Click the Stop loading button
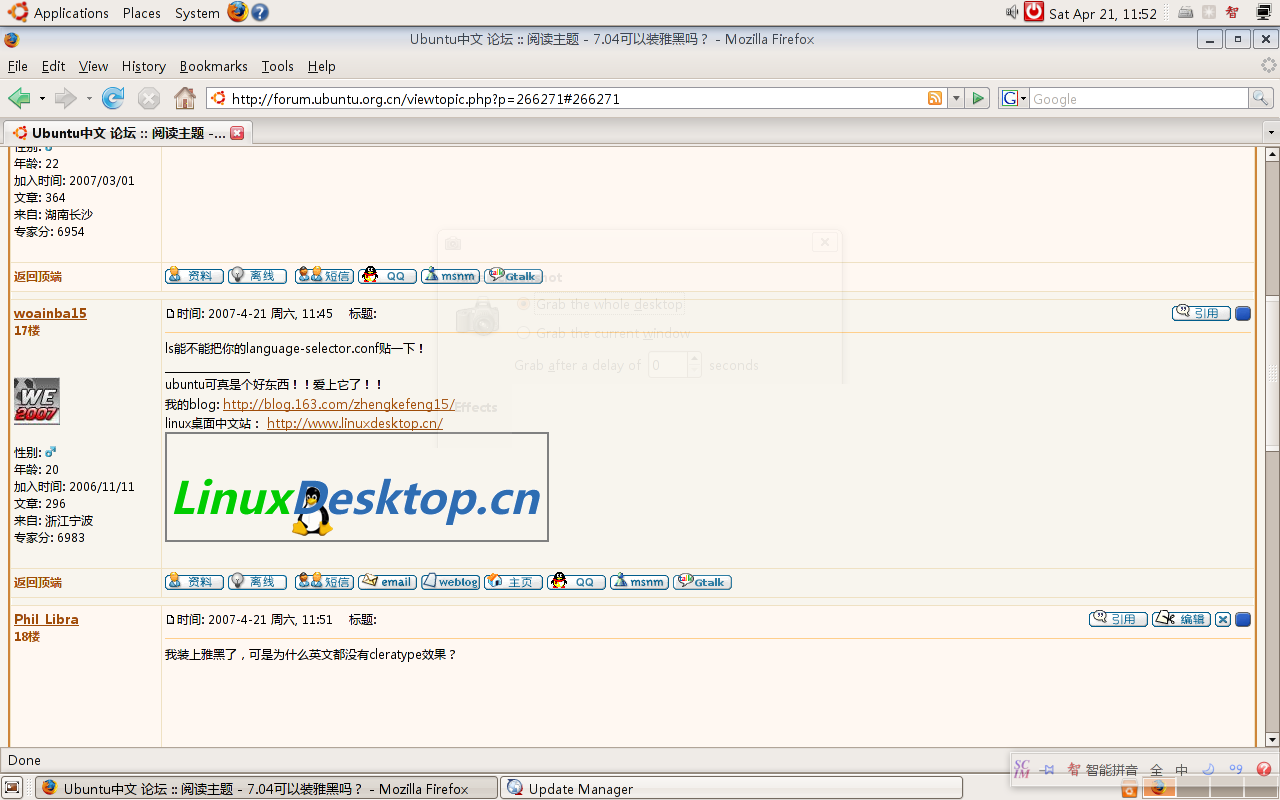Image resolution: width=1280 pixels, height=800 pixels. point(149,98)
